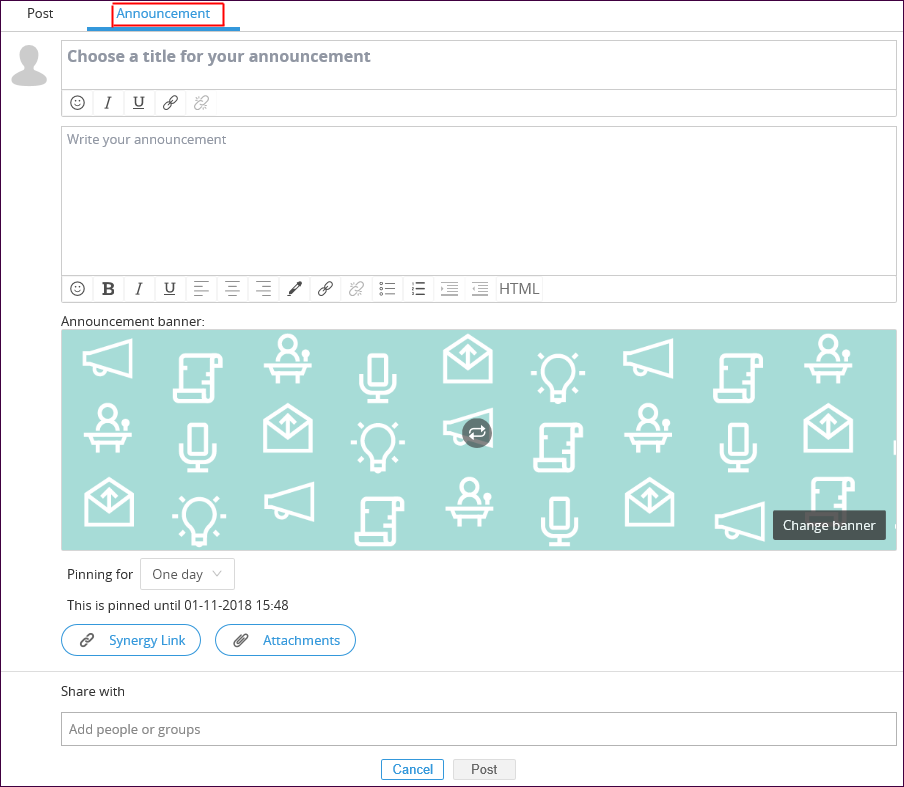Toggle italic in title toolbar
Screen dimensions: 904x787
coord(108,103)
